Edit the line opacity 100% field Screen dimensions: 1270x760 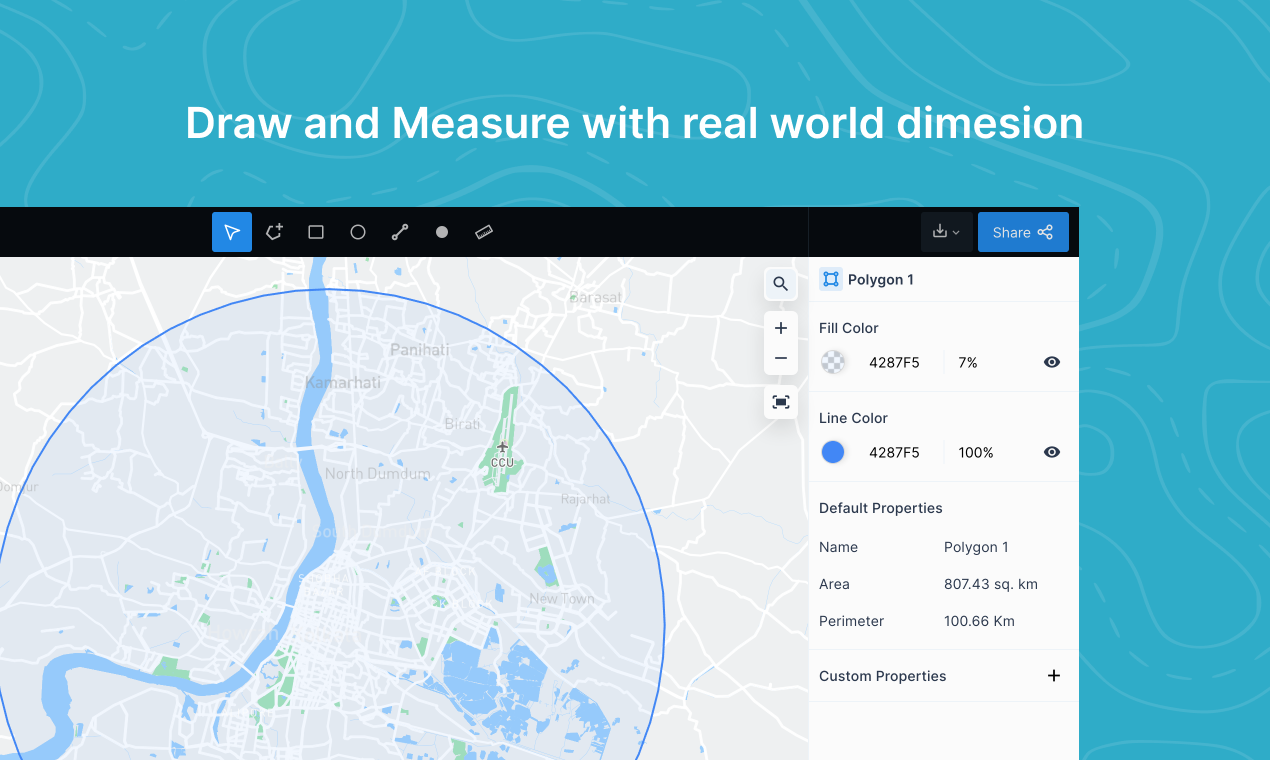[976, 453]
